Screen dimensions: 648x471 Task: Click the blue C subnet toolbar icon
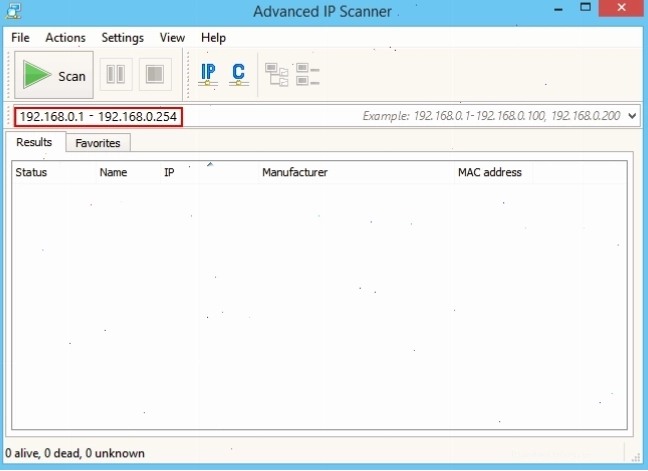238,75
